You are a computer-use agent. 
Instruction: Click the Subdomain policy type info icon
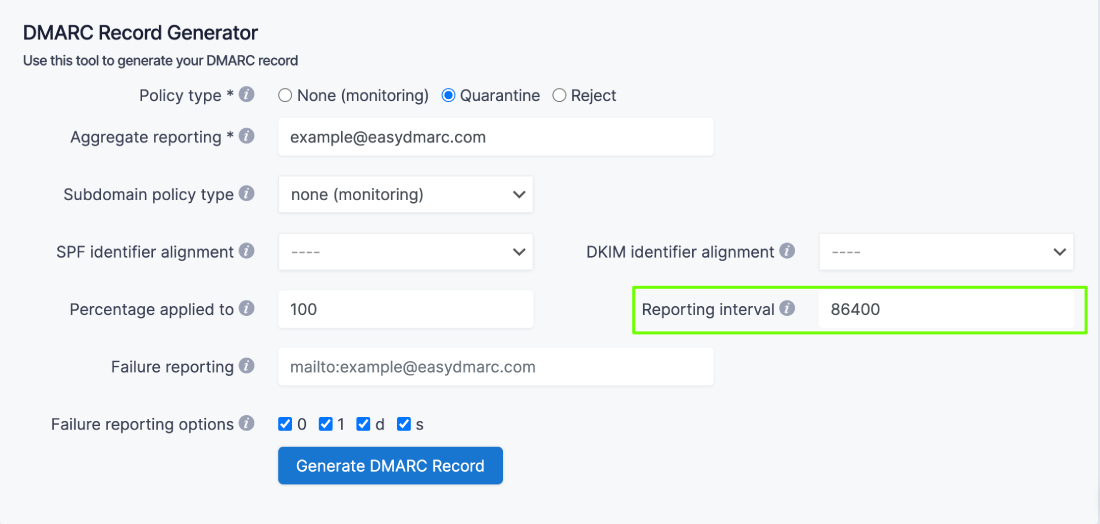[246, 194]
